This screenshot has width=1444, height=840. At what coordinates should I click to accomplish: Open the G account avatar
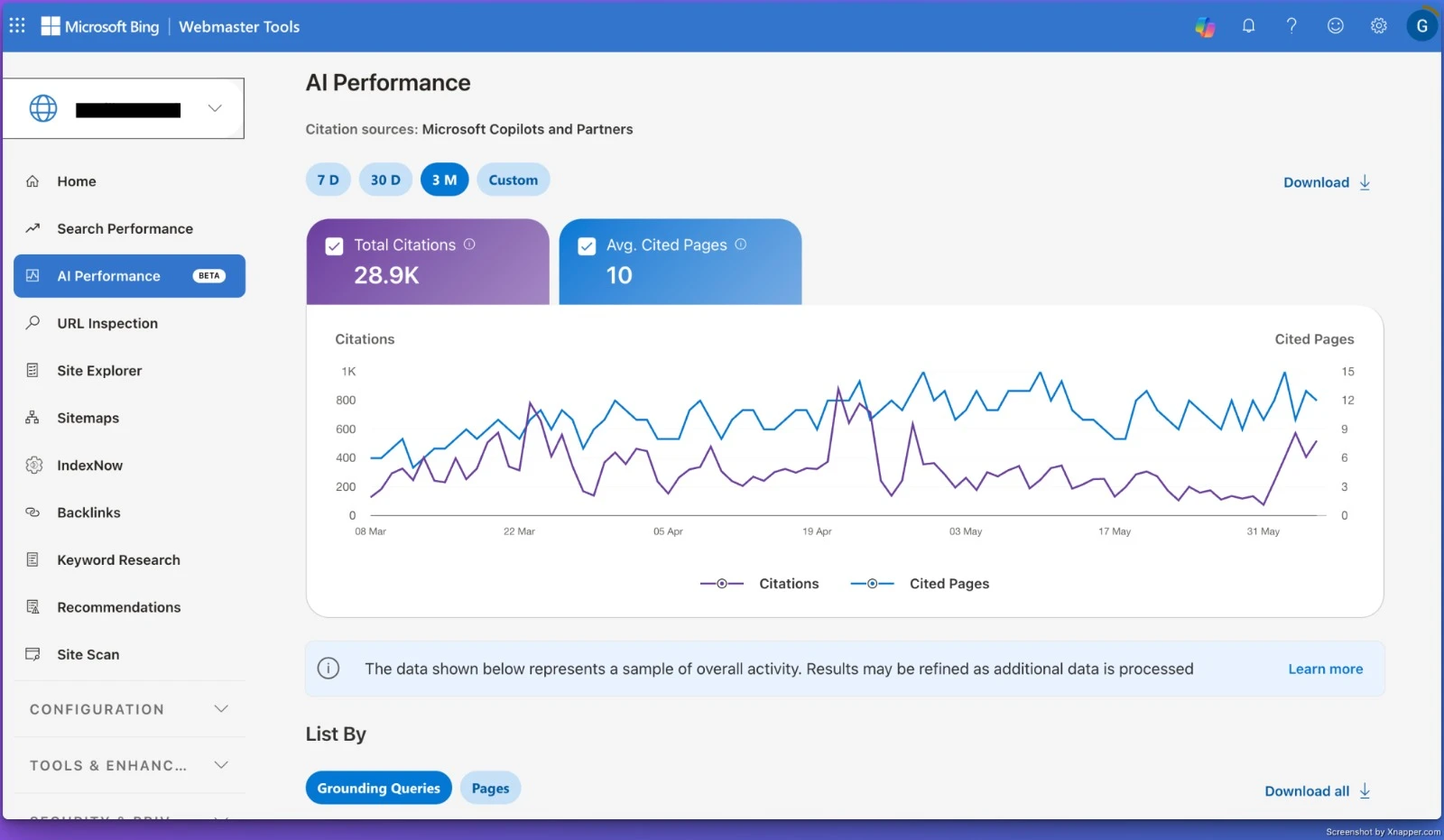click(x=1421, y=26)
